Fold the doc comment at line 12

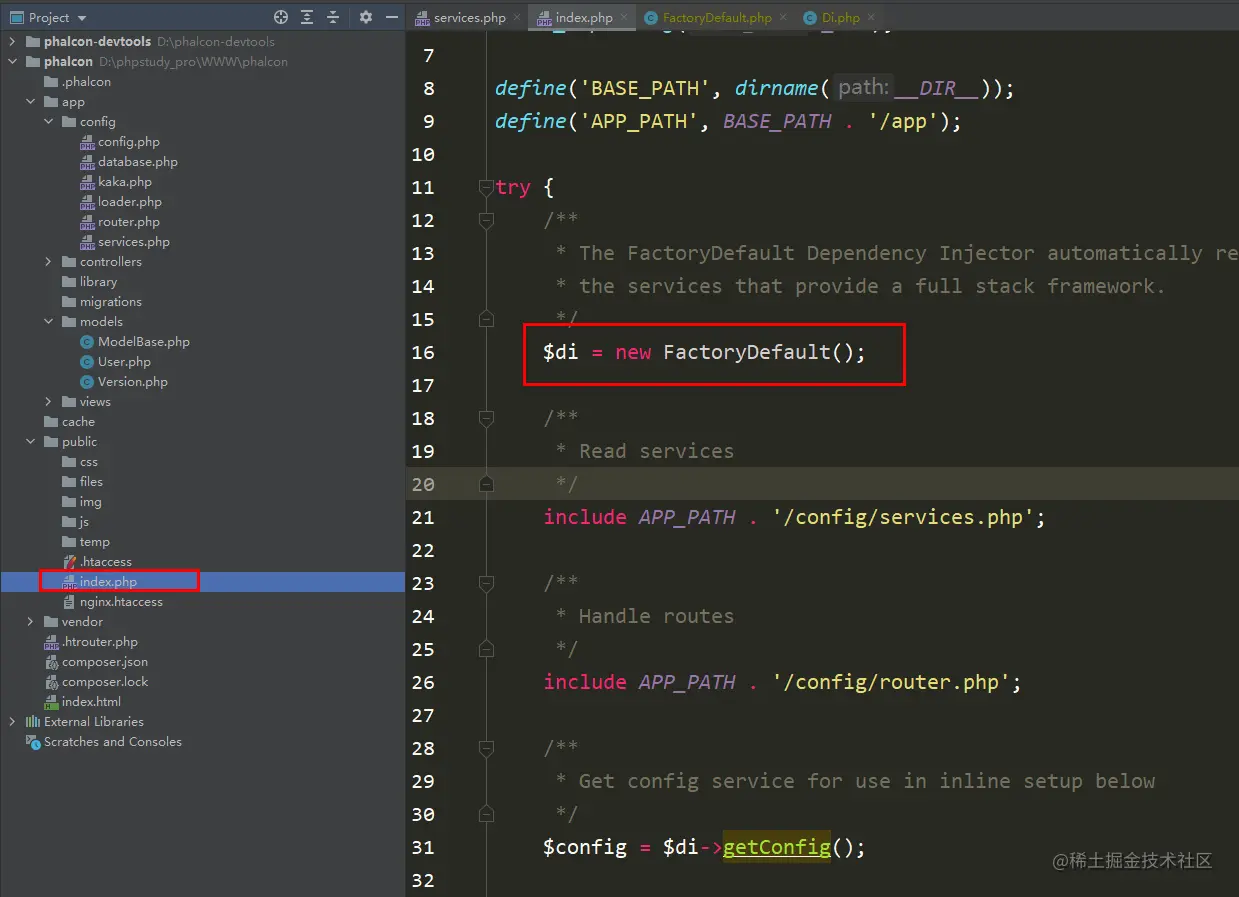pos(486,220)
